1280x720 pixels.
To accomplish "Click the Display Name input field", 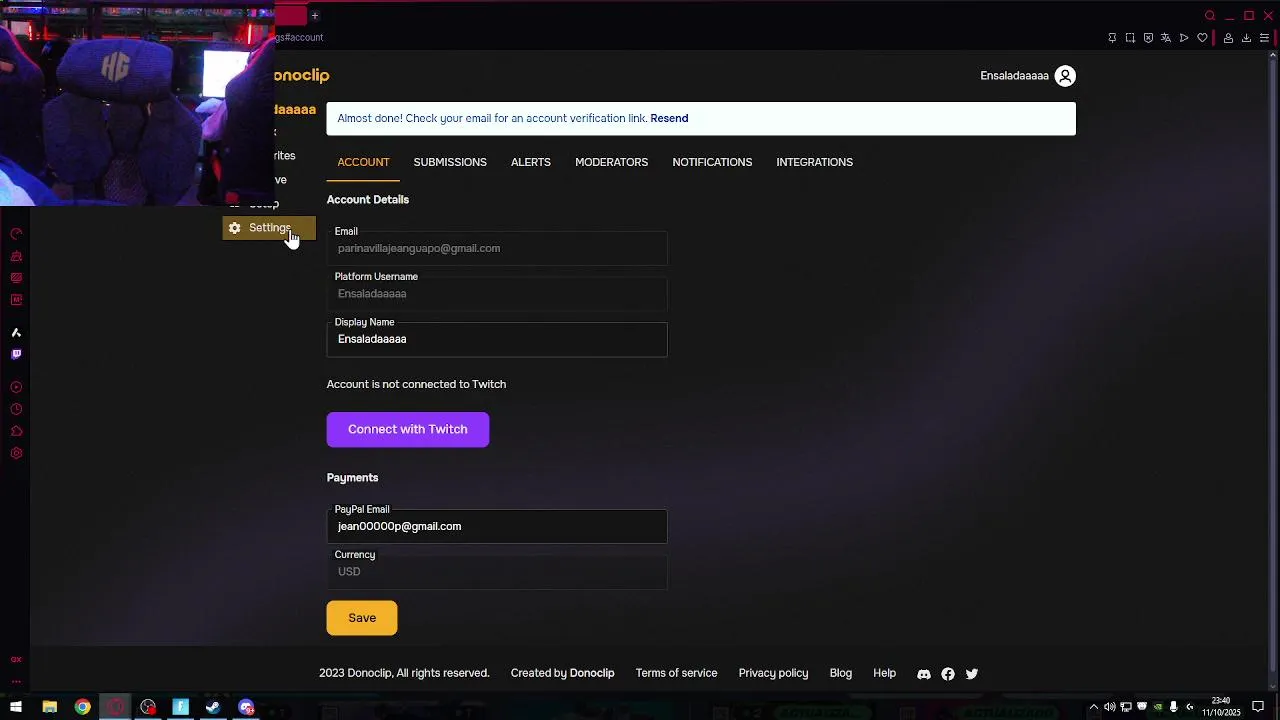I will click(x=497, y=339).
